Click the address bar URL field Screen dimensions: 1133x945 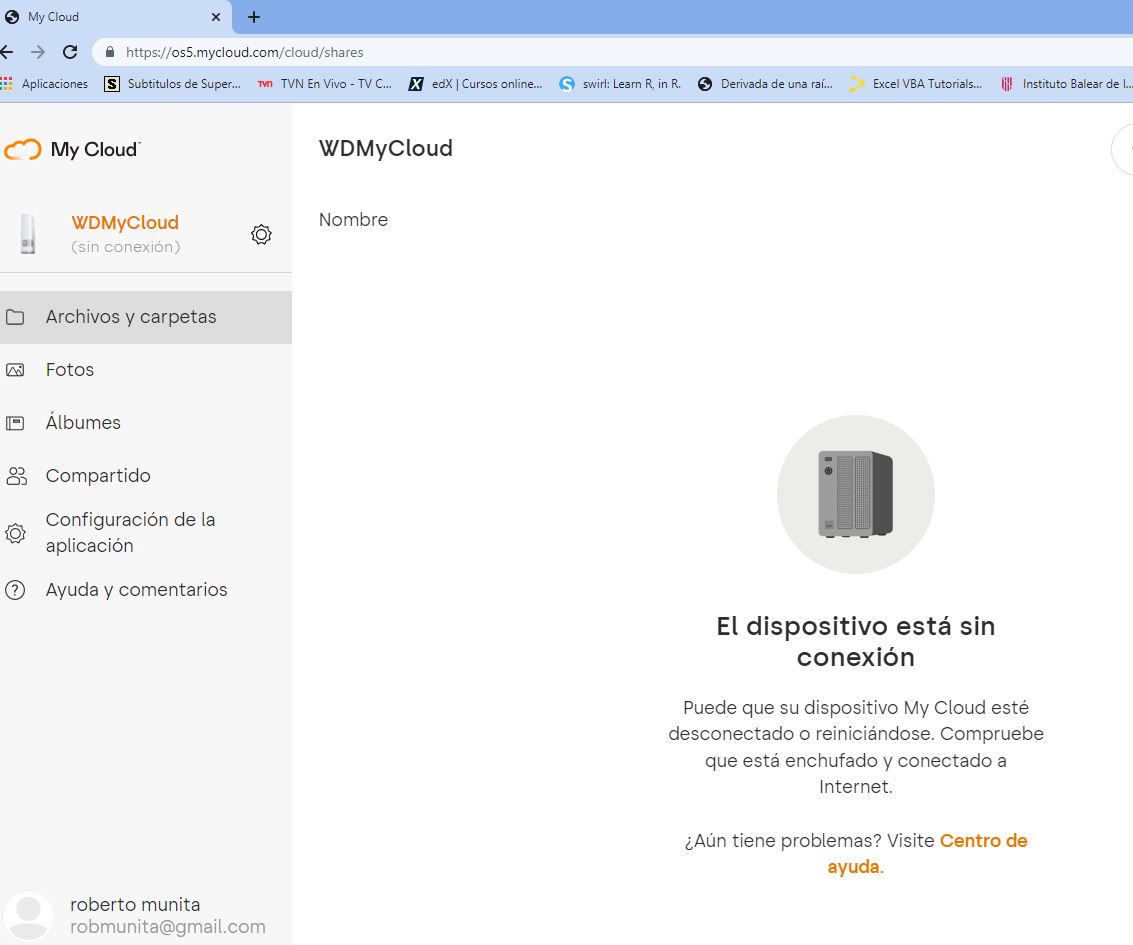pyautogui.click(x=614, y=52)
